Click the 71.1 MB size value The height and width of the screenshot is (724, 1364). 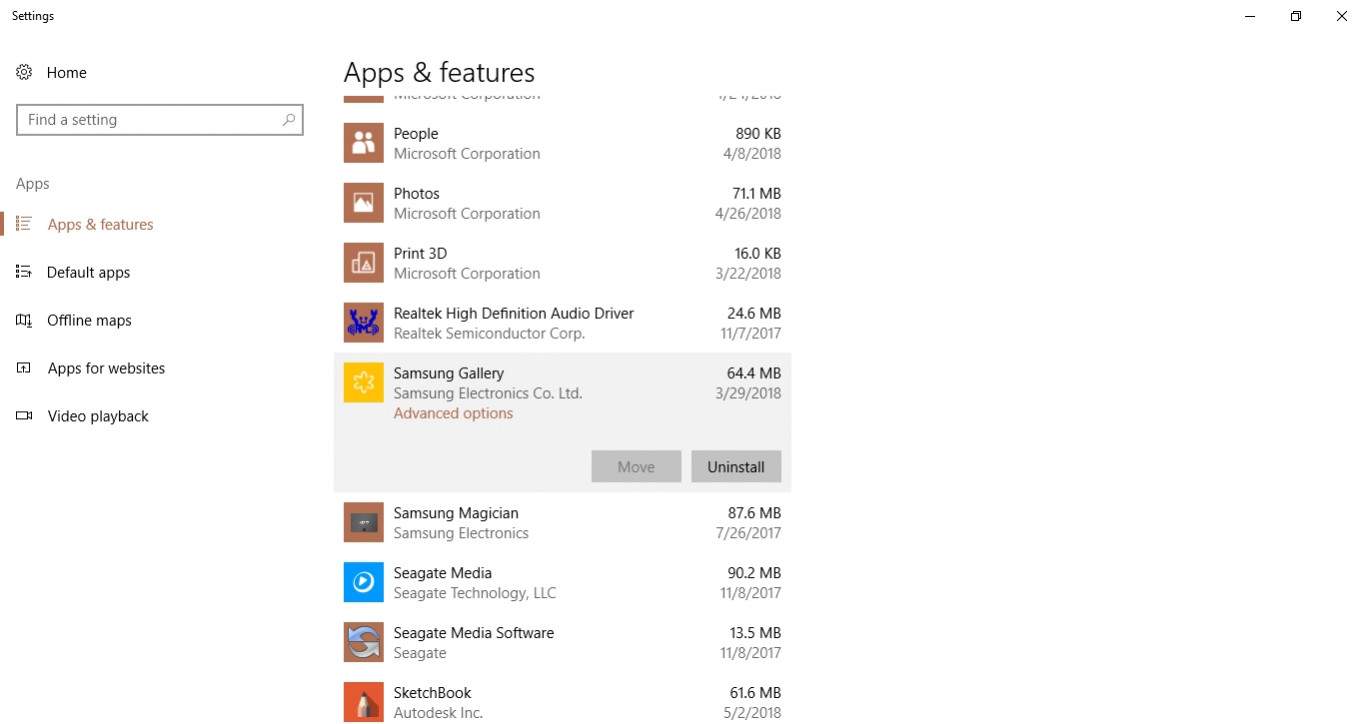coord(756,193)
